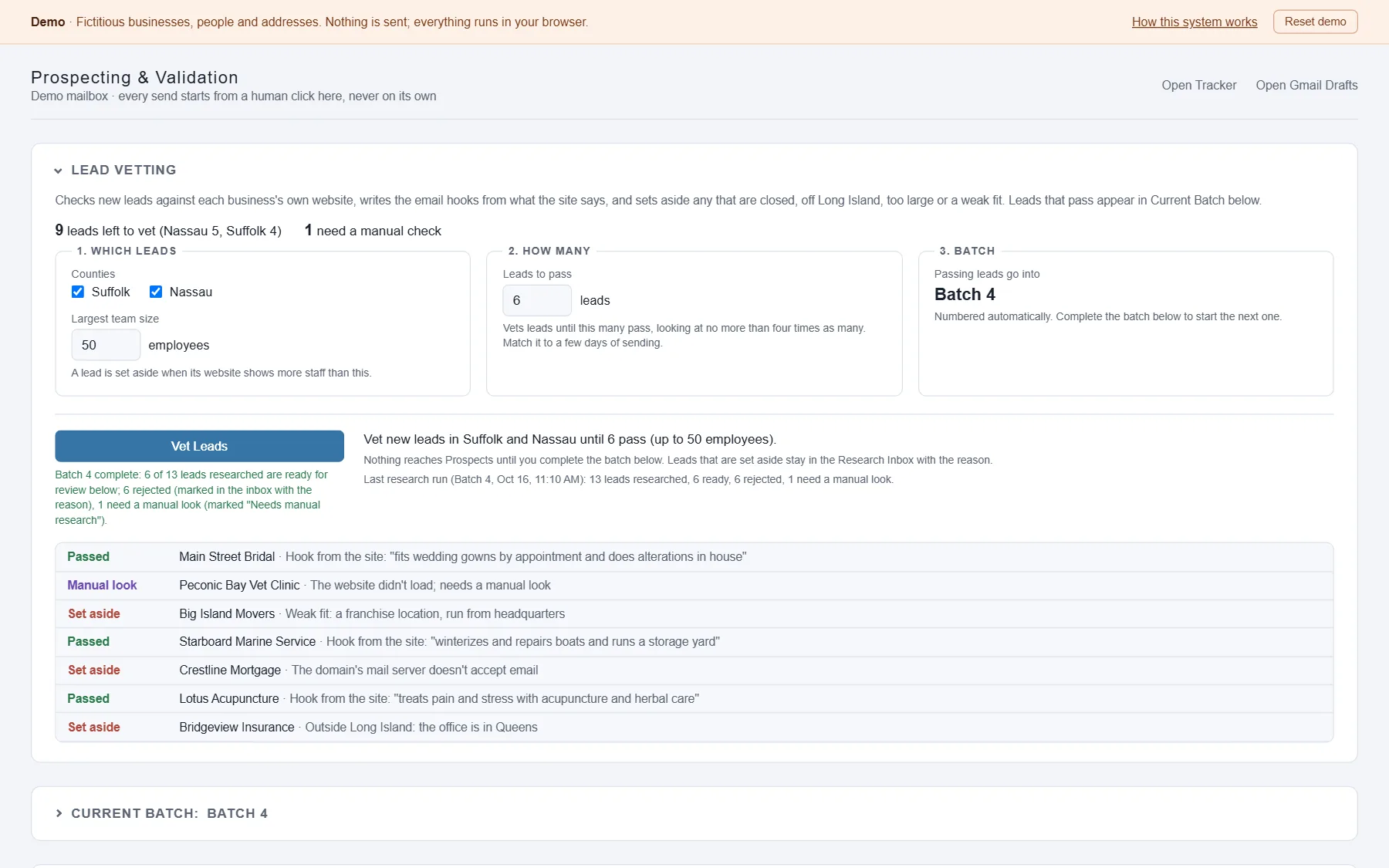Select the Crestline Mortgage set aside row
This screenshot has width=1389, height=868.
pyautogui.click(x=694, y=670)
